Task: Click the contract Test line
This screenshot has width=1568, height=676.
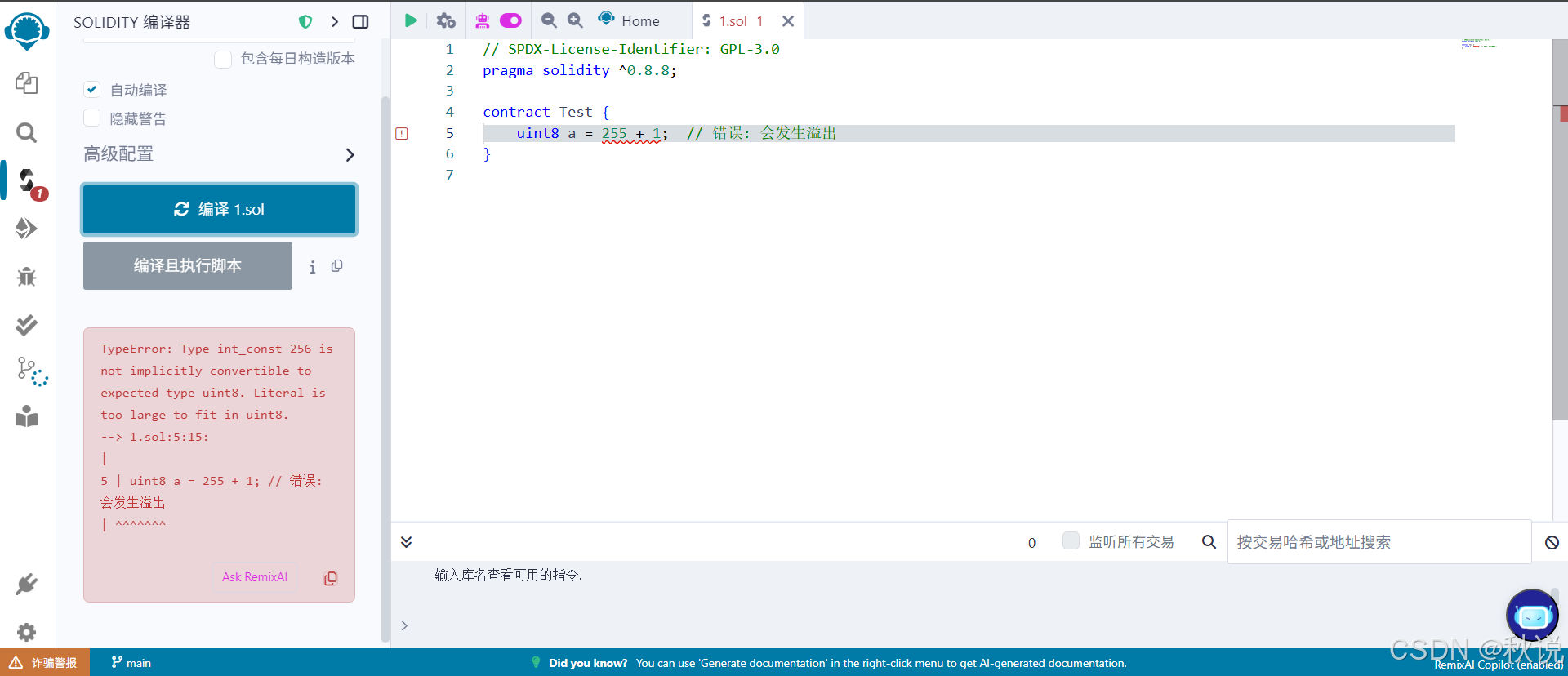Action: click(546, 112)
